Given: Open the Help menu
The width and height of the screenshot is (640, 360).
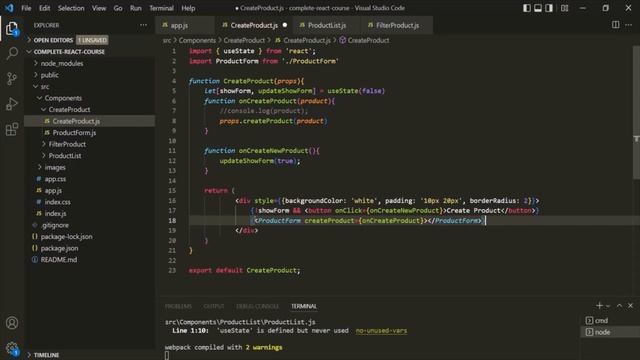Looking at the screenshot, I should (x=188, y=8).
